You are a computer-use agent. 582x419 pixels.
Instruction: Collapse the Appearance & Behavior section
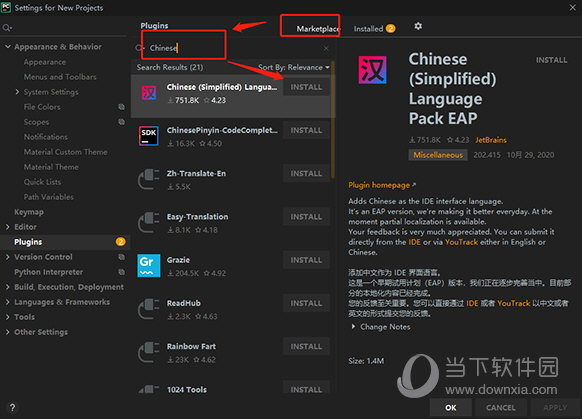pyautogui.click(x=7, y=47)
